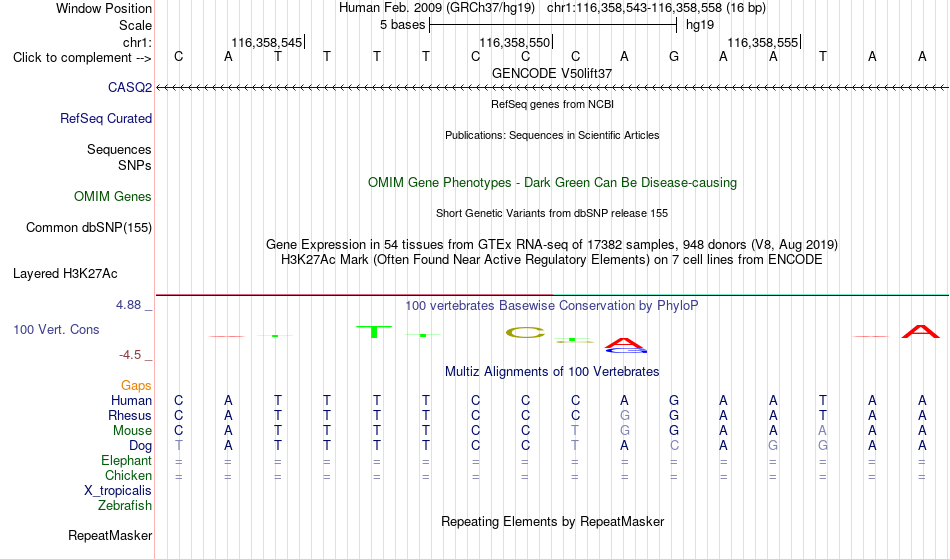Open the 100 Vert. Cons track label
This screenshot has height=559, width=950.
(56, 329)
